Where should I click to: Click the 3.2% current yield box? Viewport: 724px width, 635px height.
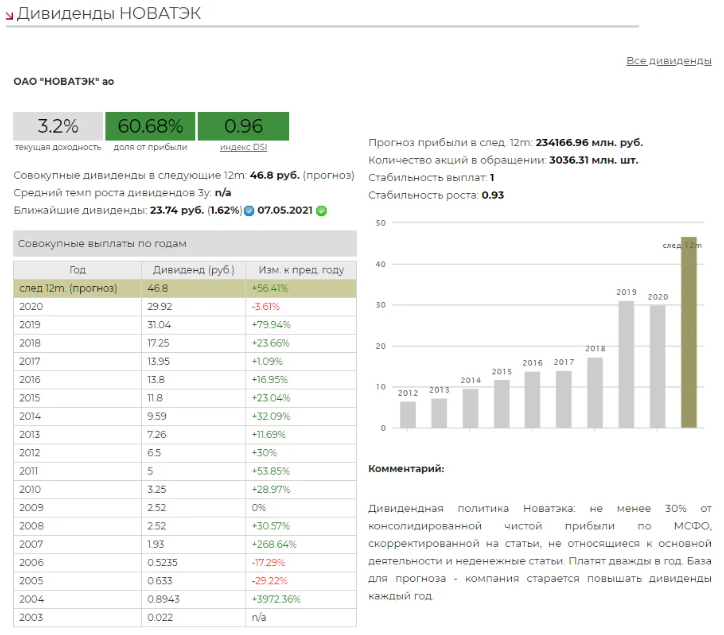(x=57, y=126)
